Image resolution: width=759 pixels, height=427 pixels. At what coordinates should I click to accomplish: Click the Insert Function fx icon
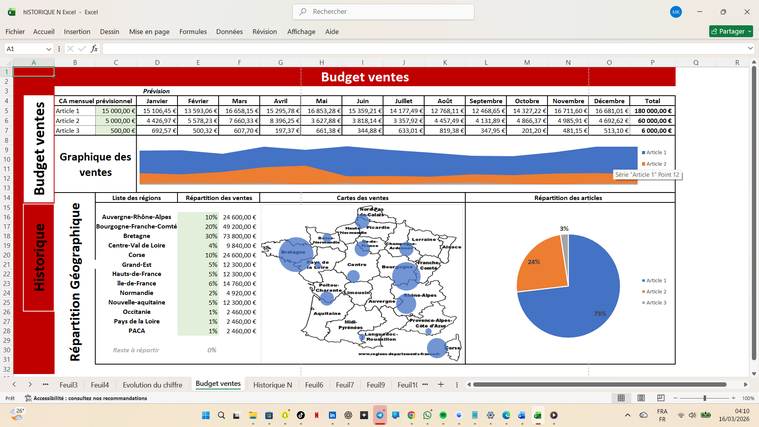94,48
